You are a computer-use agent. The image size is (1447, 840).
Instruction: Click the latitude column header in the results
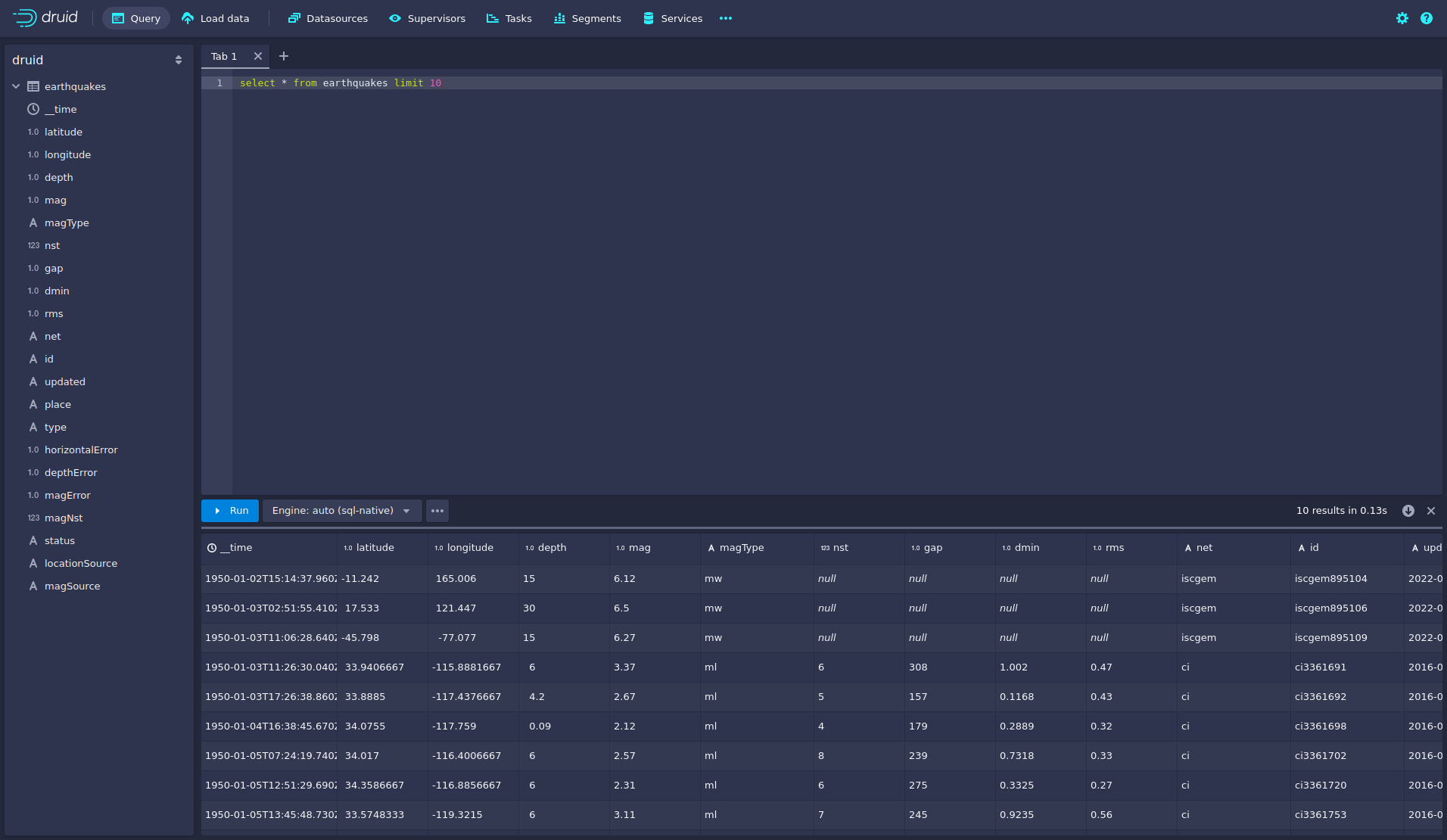375,548
